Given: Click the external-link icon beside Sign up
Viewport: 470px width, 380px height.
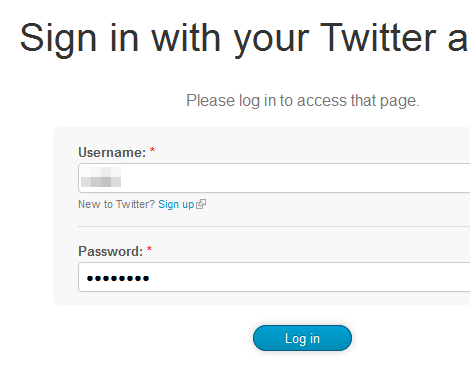Looking at the screenshot, I should [201, 204].
